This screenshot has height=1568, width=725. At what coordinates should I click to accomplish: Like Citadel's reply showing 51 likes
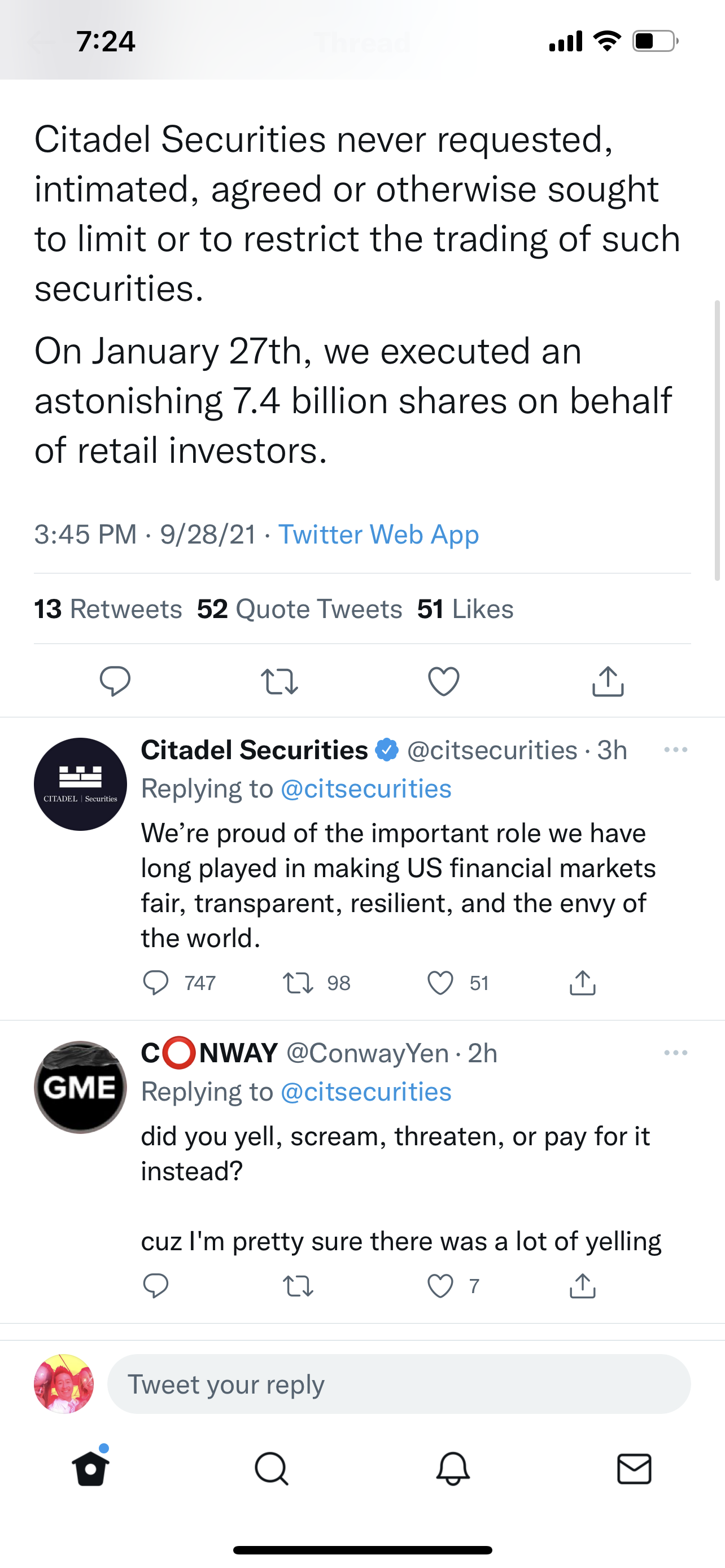[x=440, y=983]
